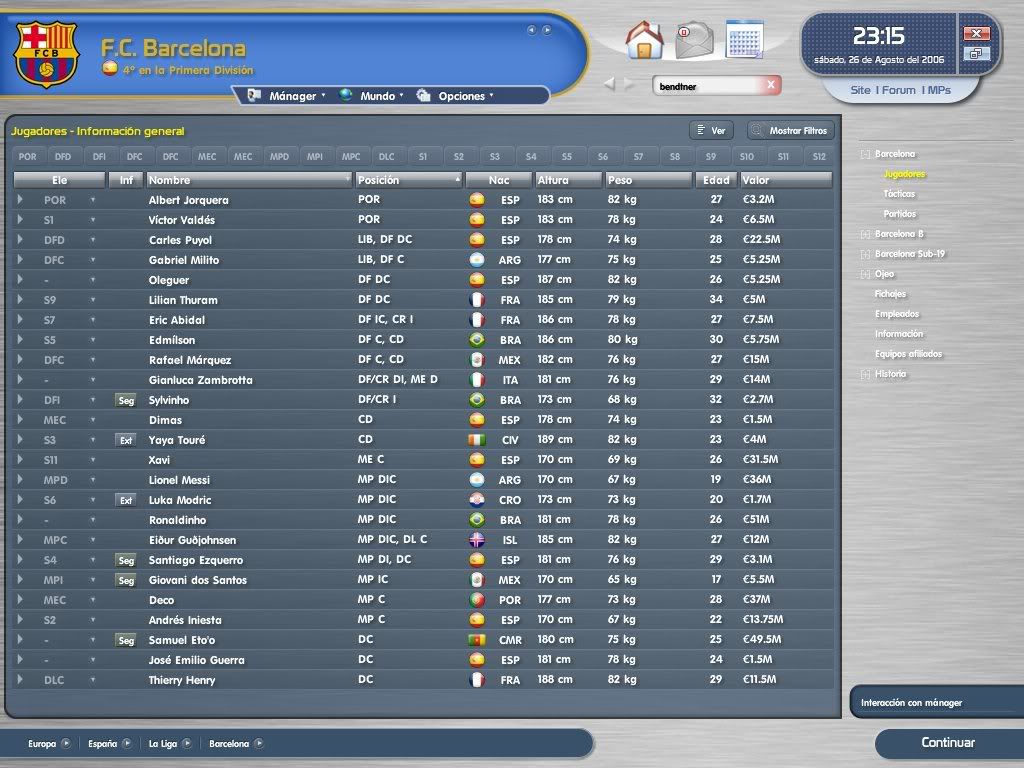This screenshot has width=1024, height=768.
Task: Open the home screen house icon
Action: (644, 40)
